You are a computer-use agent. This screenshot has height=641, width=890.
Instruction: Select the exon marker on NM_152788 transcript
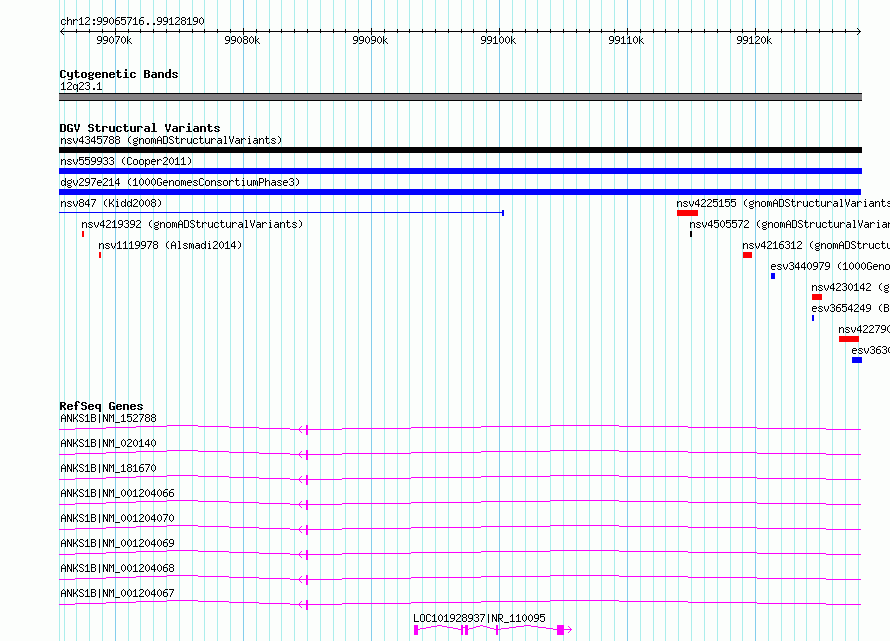(307, 430)
